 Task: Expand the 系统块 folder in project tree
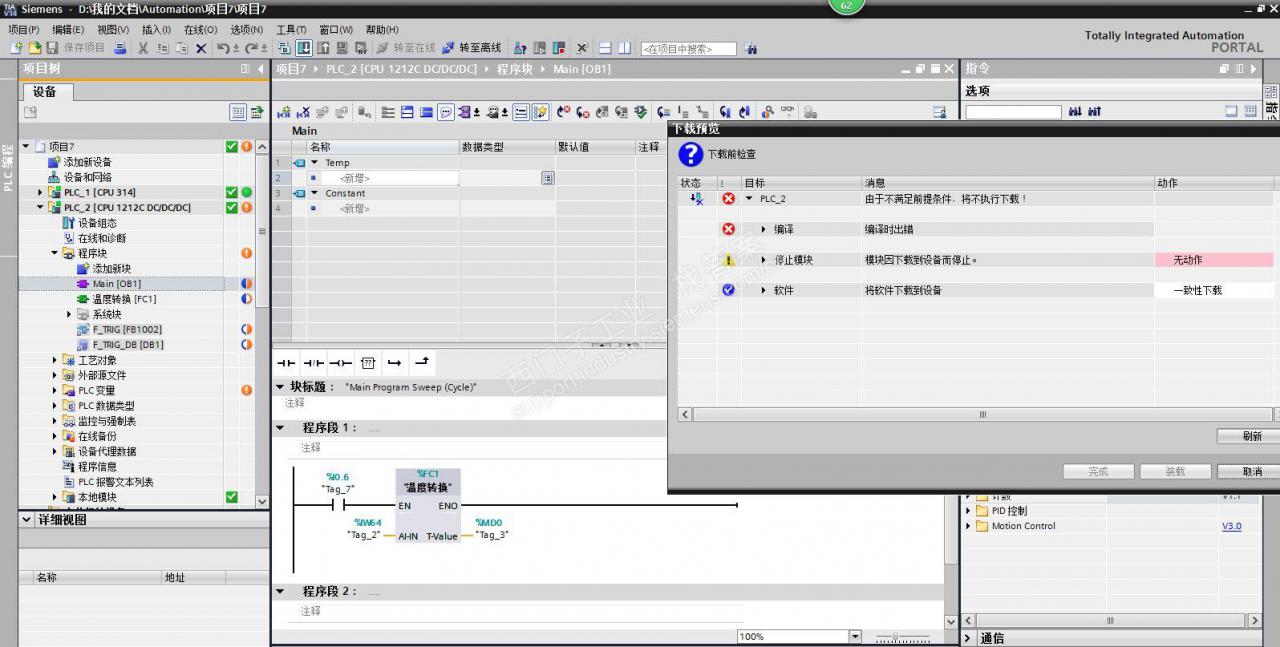coord(69,314)
